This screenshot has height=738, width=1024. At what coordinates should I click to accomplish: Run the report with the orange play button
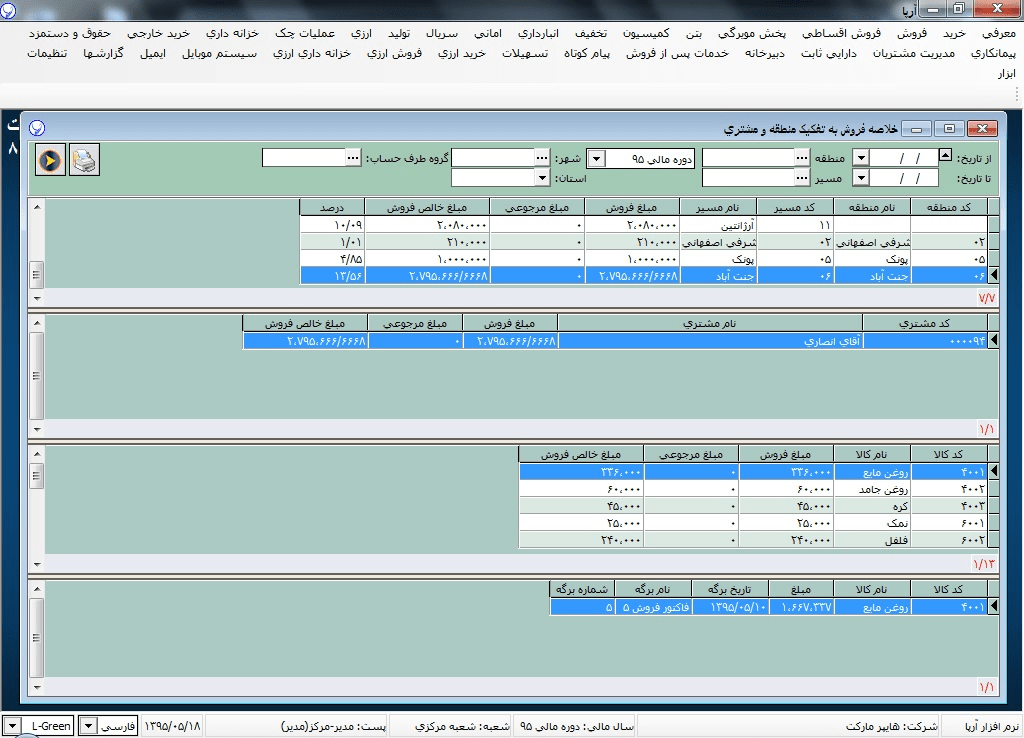50,159
